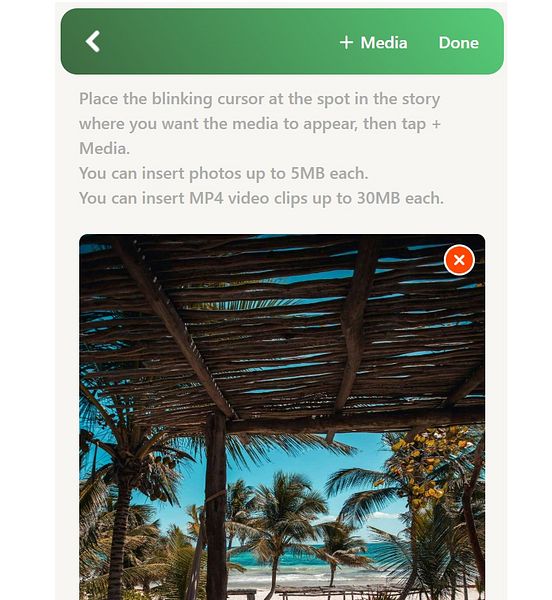The width and height of the screenshot is (552, 600).
Task: Click the plus icon beside Media
Action: point(346,42)
